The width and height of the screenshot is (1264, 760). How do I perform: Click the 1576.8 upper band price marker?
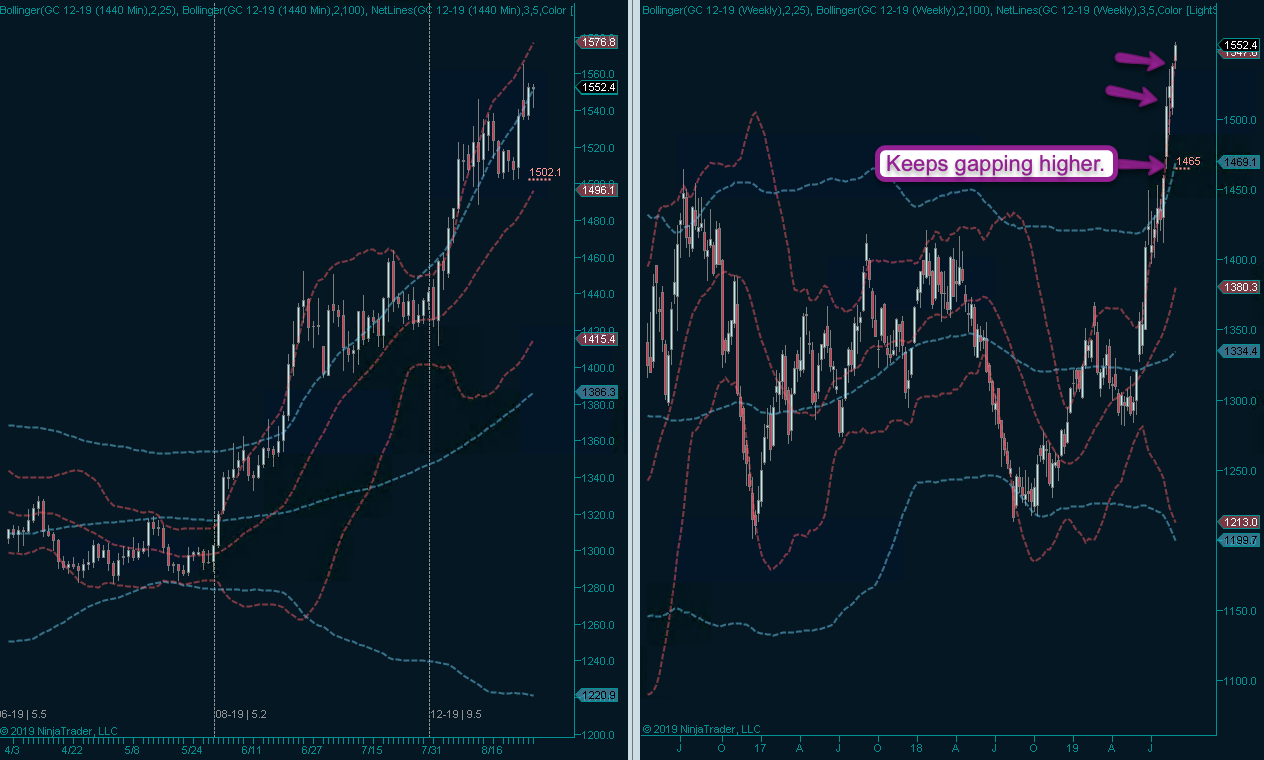coord(600,42)
